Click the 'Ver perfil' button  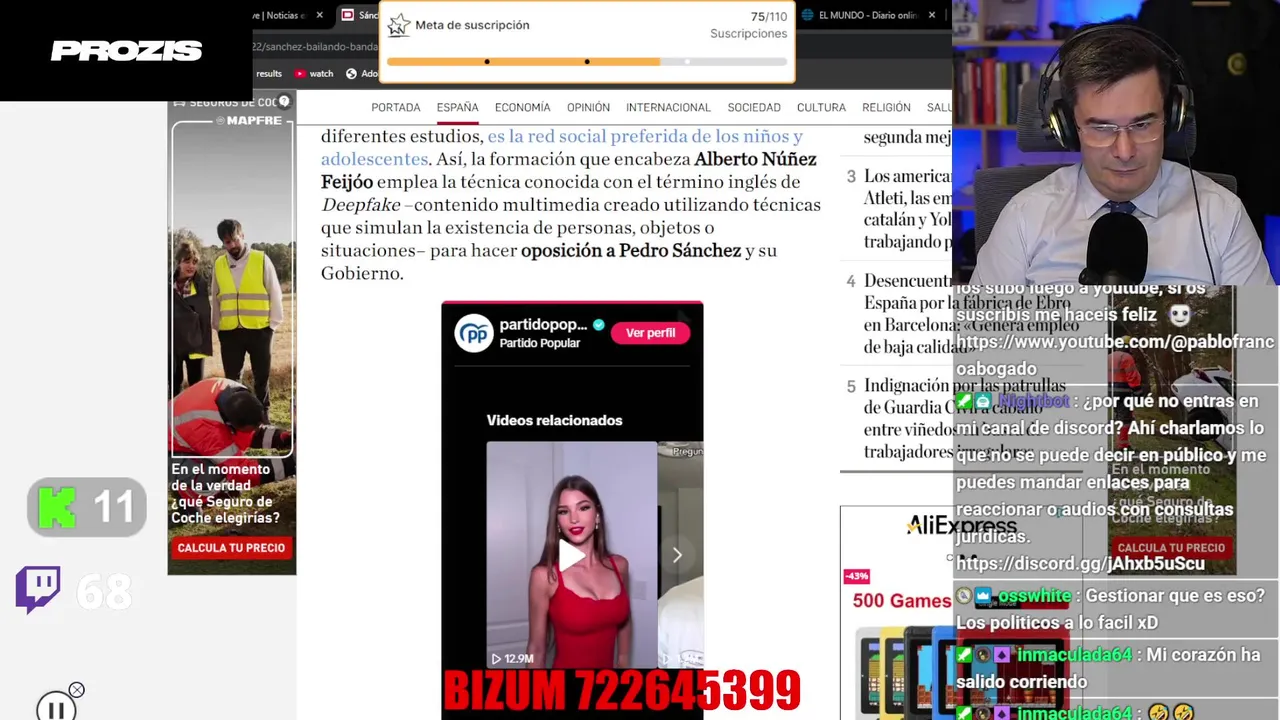[x=650, y=333]
